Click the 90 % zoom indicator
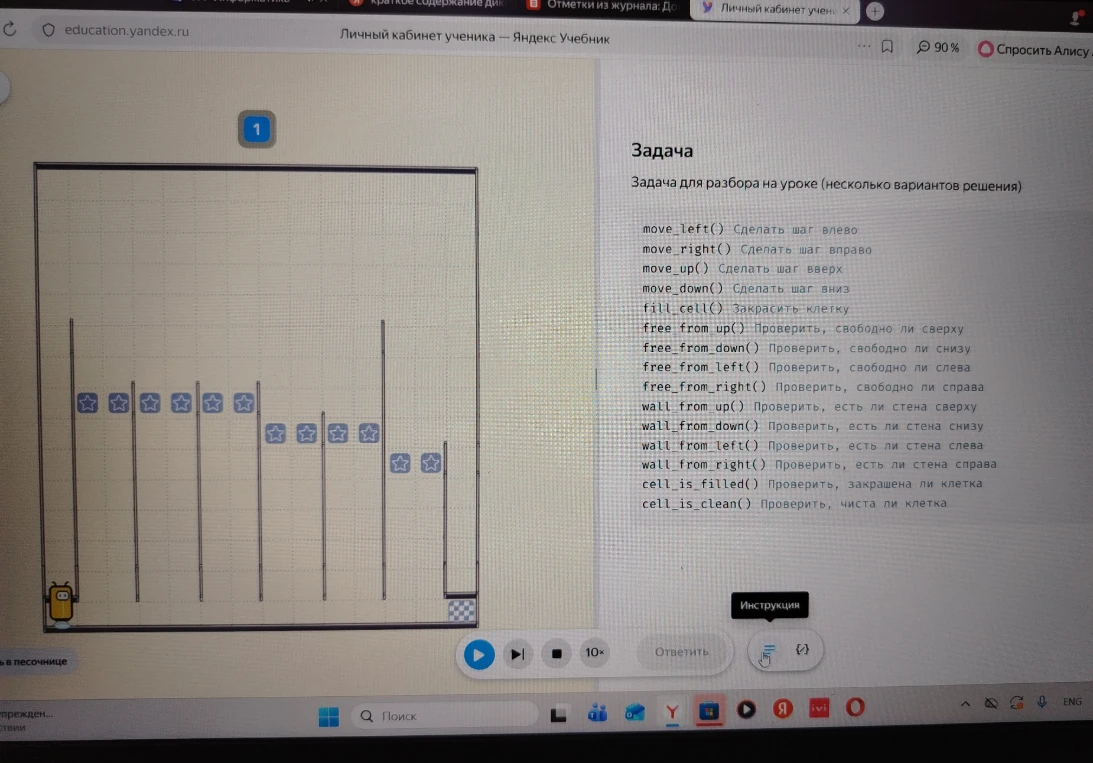This screenshot has width=1093, height=763. 938,47
